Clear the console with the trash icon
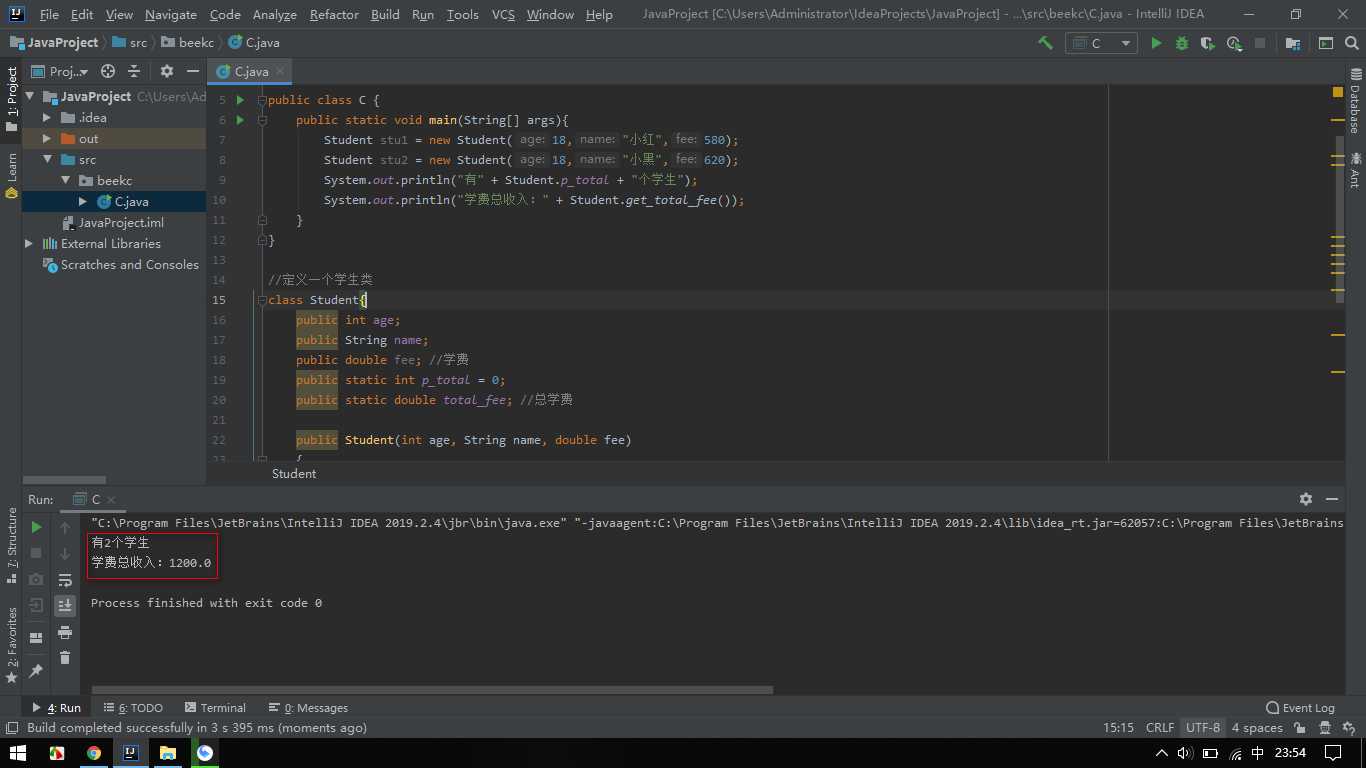 click(65, 657)
